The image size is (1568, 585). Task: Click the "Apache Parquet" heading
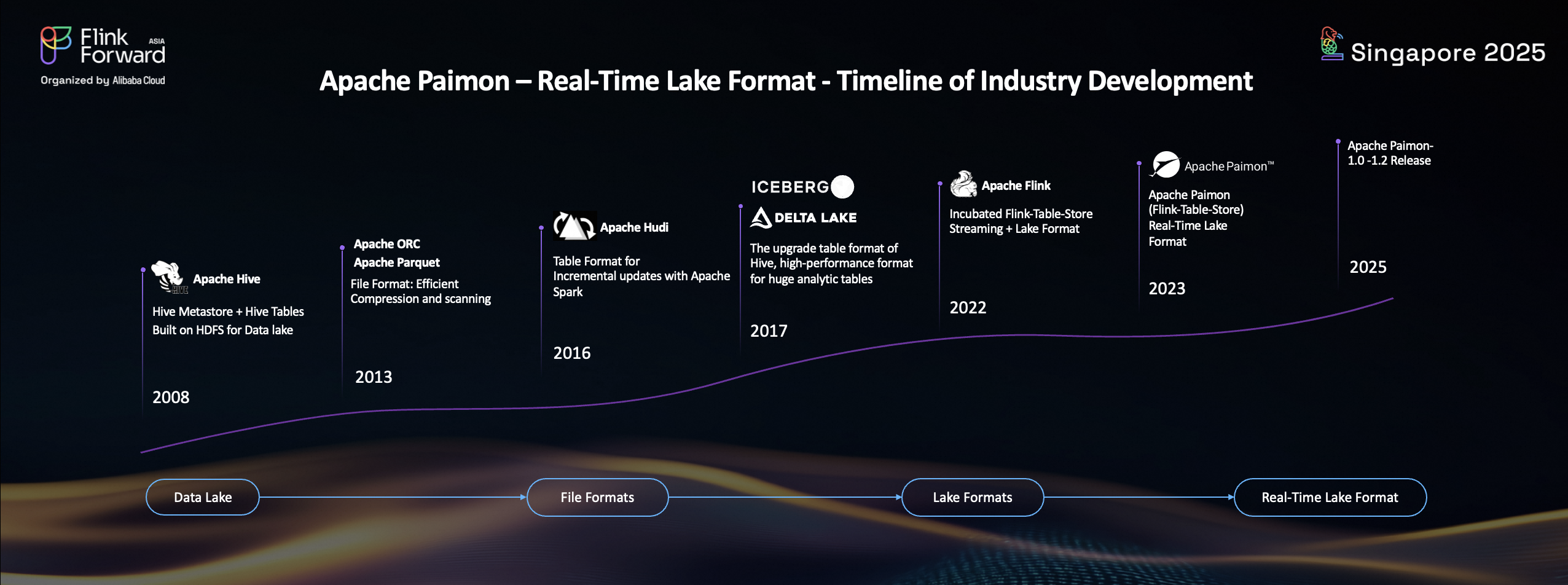pyautogui.click(x=397, y=262)
